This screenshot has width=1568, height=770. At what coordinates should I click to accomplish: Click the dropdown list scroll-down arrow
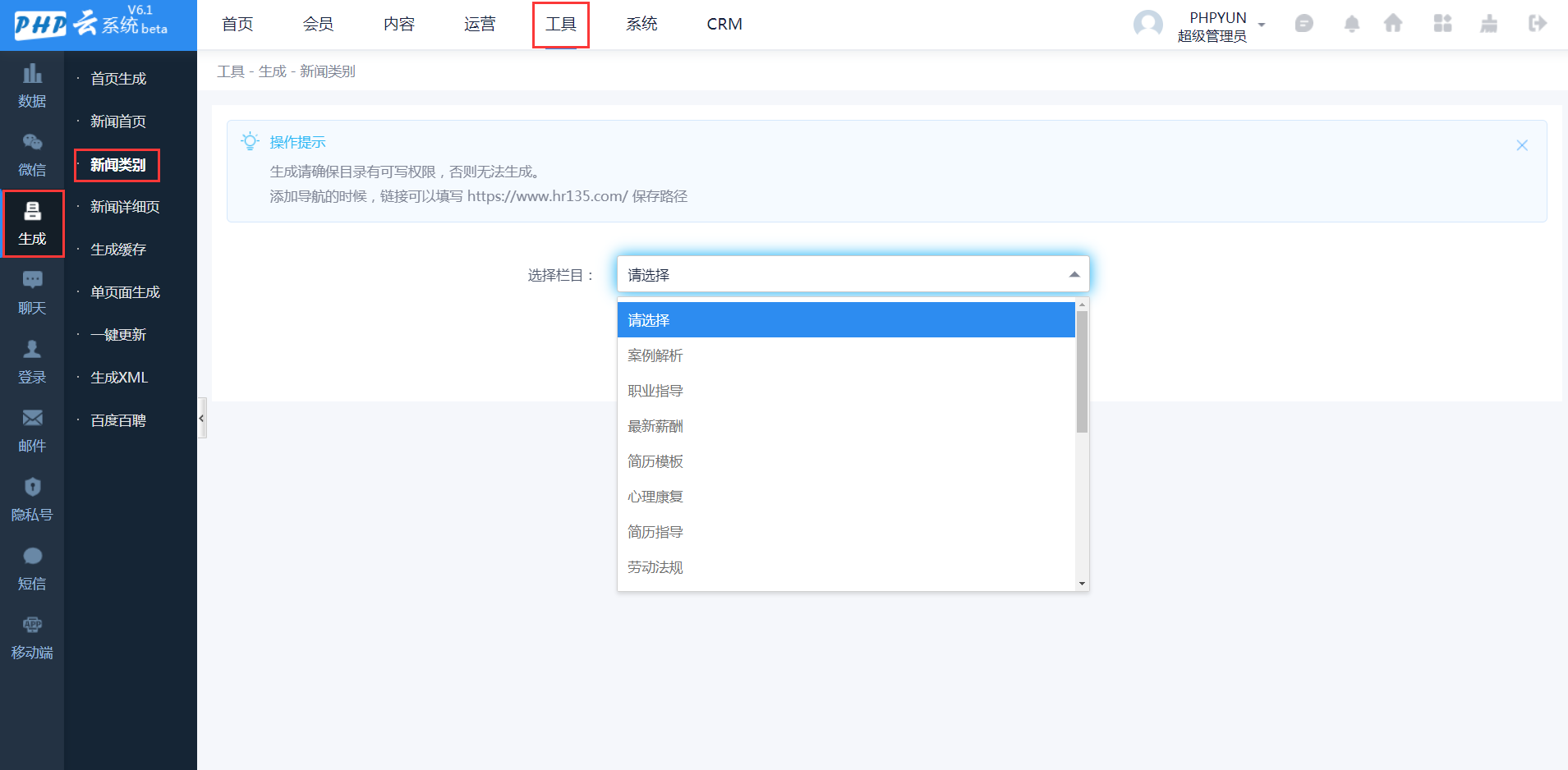point(1082,584)
